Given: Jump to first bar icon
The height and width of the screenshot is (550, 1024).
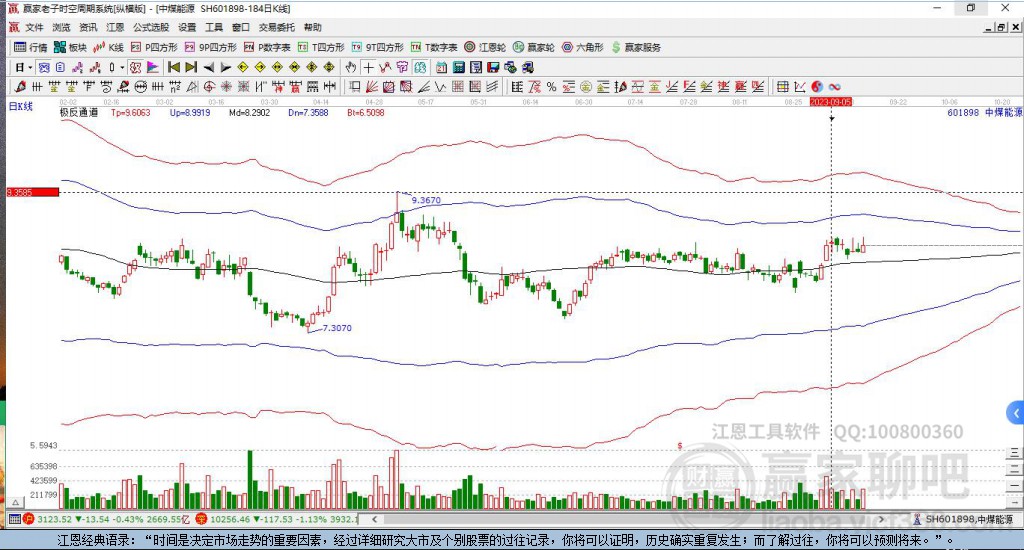Looking at the screenshot, I should (x=174, y=67).
